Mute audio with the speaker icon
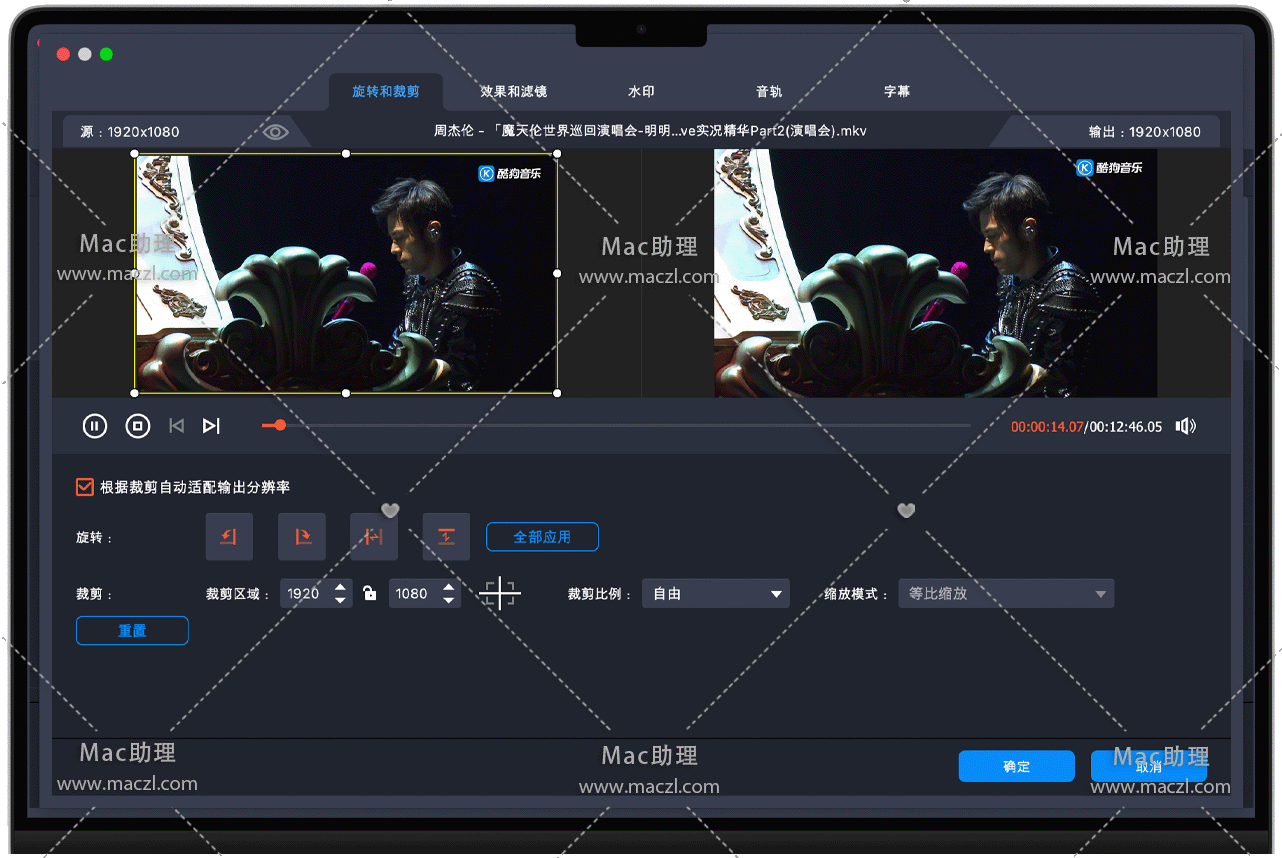This screenshot has width=1282, height=858. (1186, 426)
